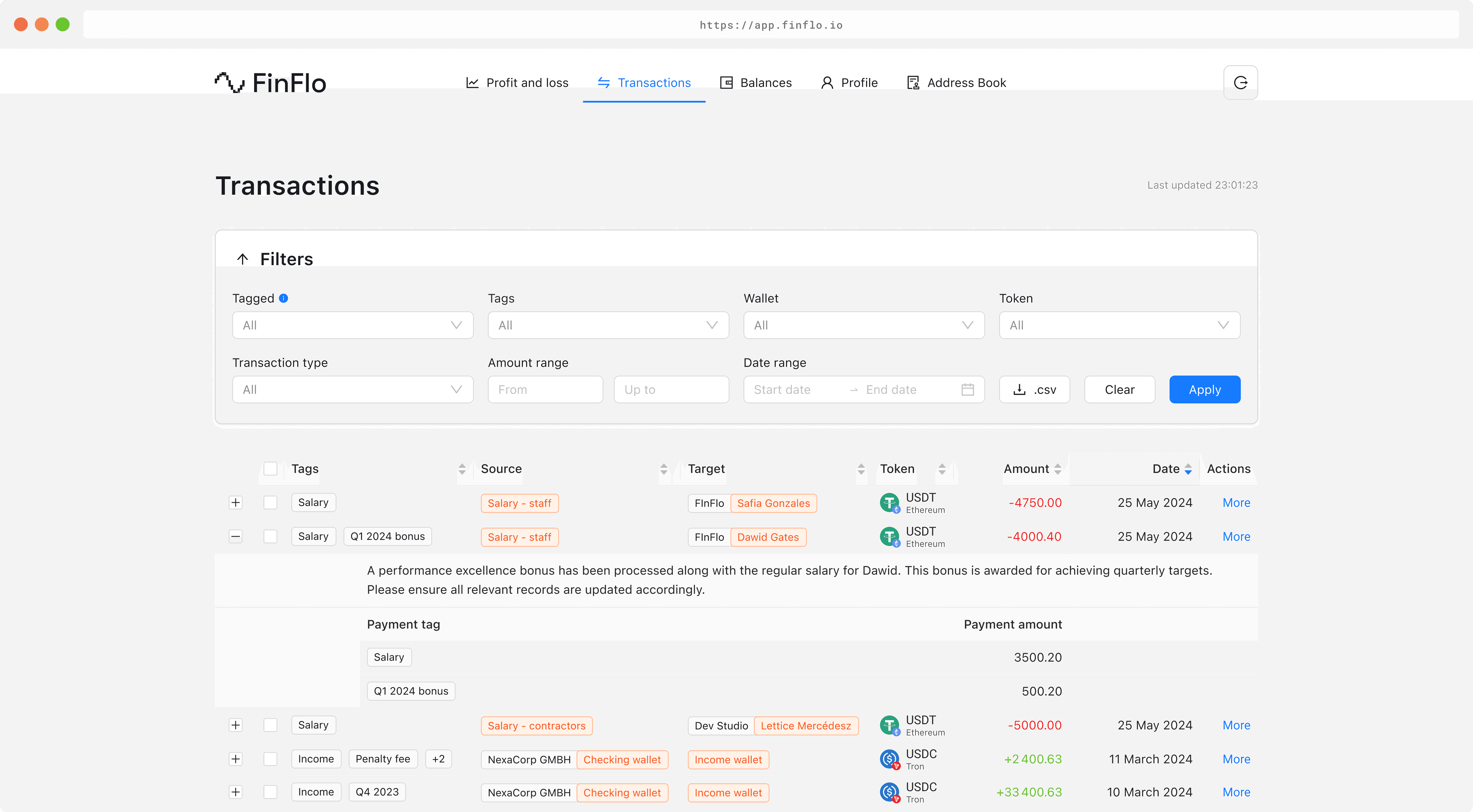Viewport: 1473px width, 812px height.
Task: Open Profit and loss tab
Action: 517,83
